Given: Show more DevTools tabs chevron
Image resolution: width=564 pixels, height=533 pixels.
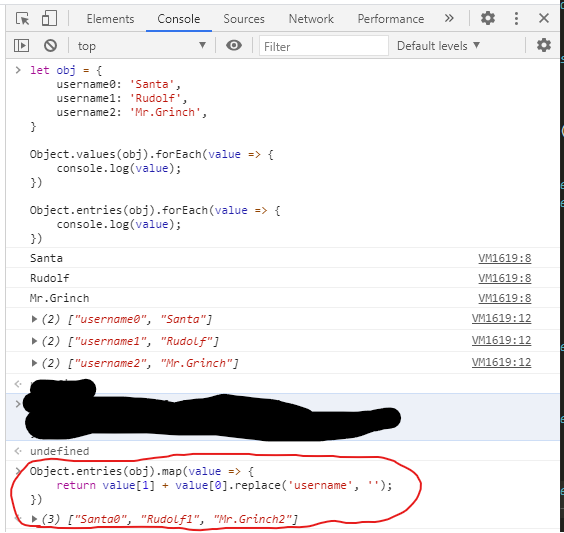Looking at the screenshot, I should pyautogui.click(x=449, y=18).
